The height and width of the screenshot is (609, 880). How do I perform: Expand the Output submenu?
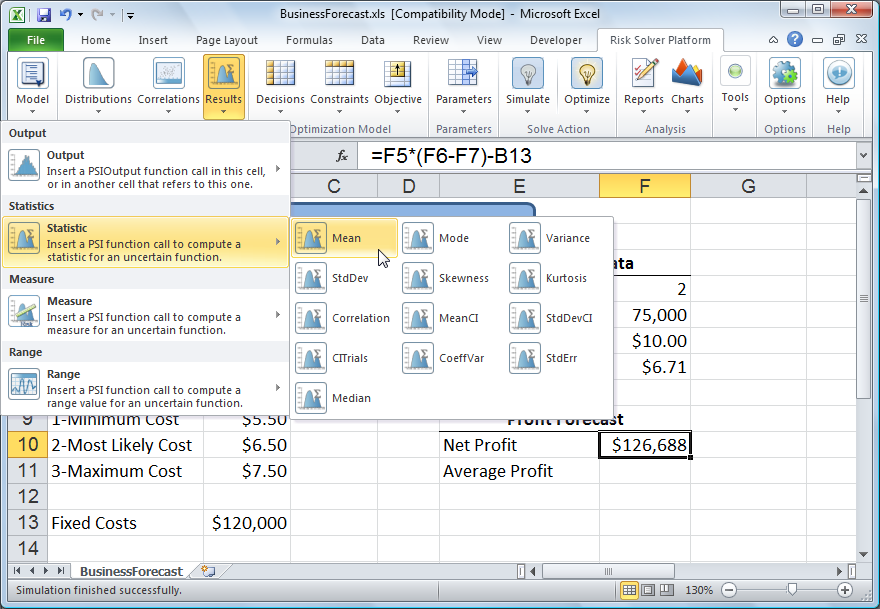145,169
